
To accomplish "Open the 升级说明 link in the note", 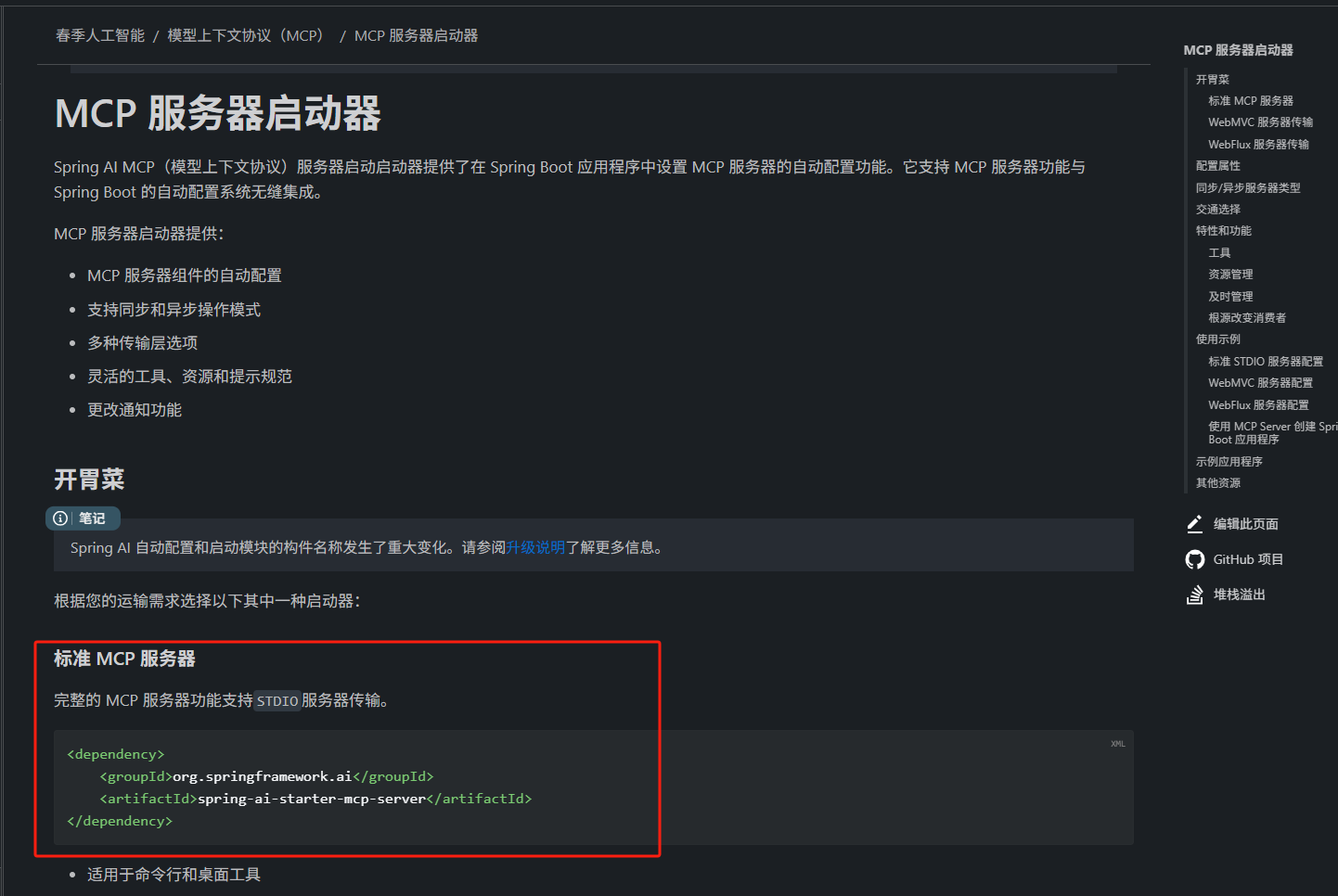I will [535, 547].
